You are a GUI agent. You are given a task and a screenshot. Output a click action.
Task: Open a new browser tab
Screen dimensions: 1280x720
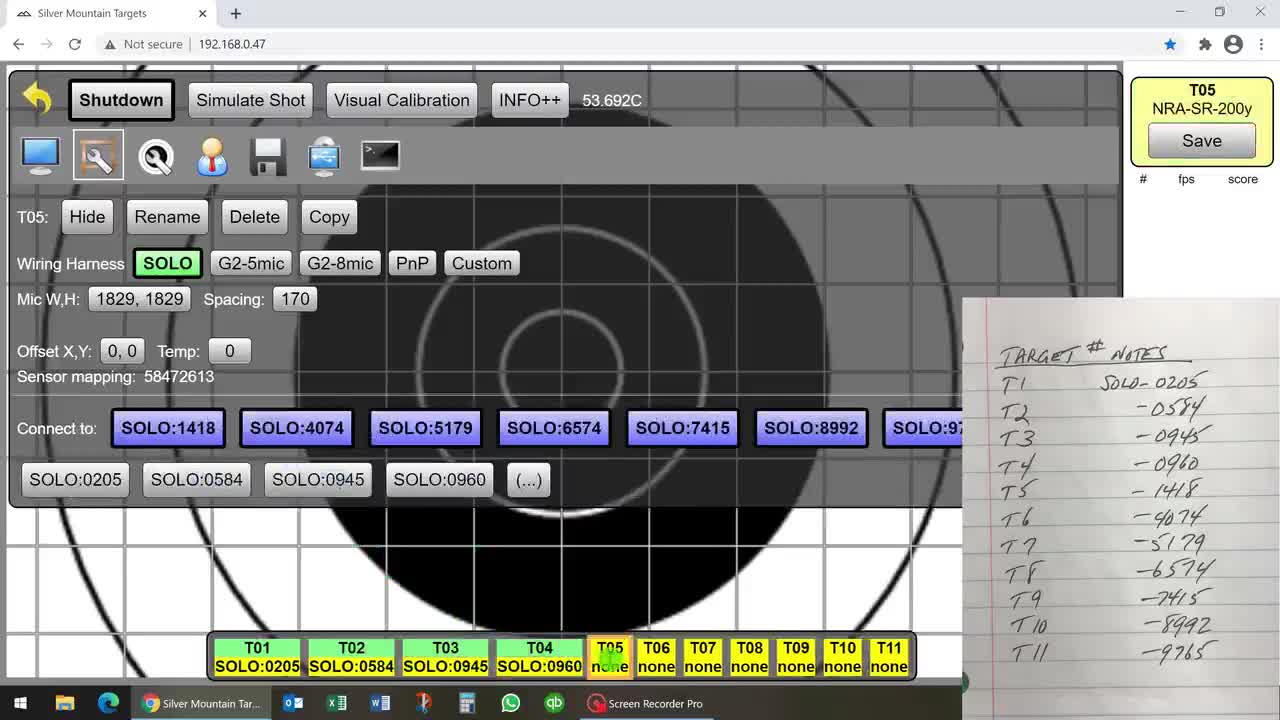[236, 13]
